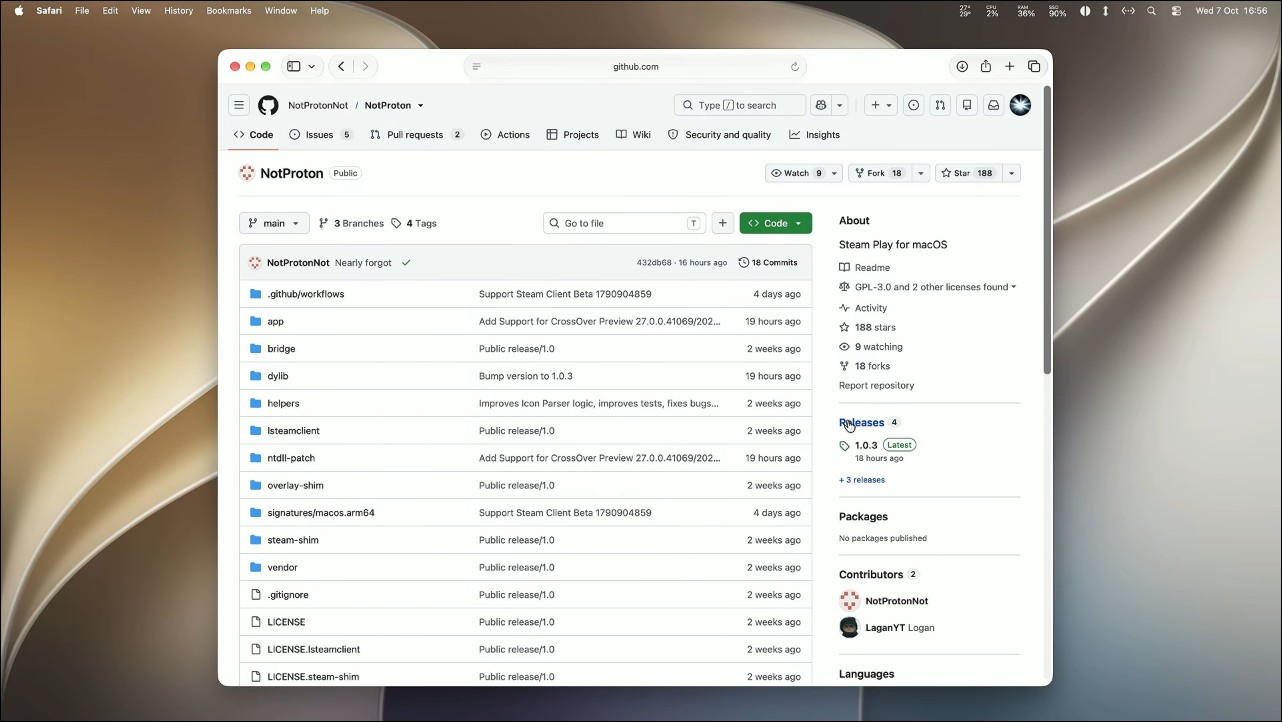The height and width of the screenshot is (722, 1282).
Task: Open the Releases link in the sidebar
Action: [x=861, y=422]
